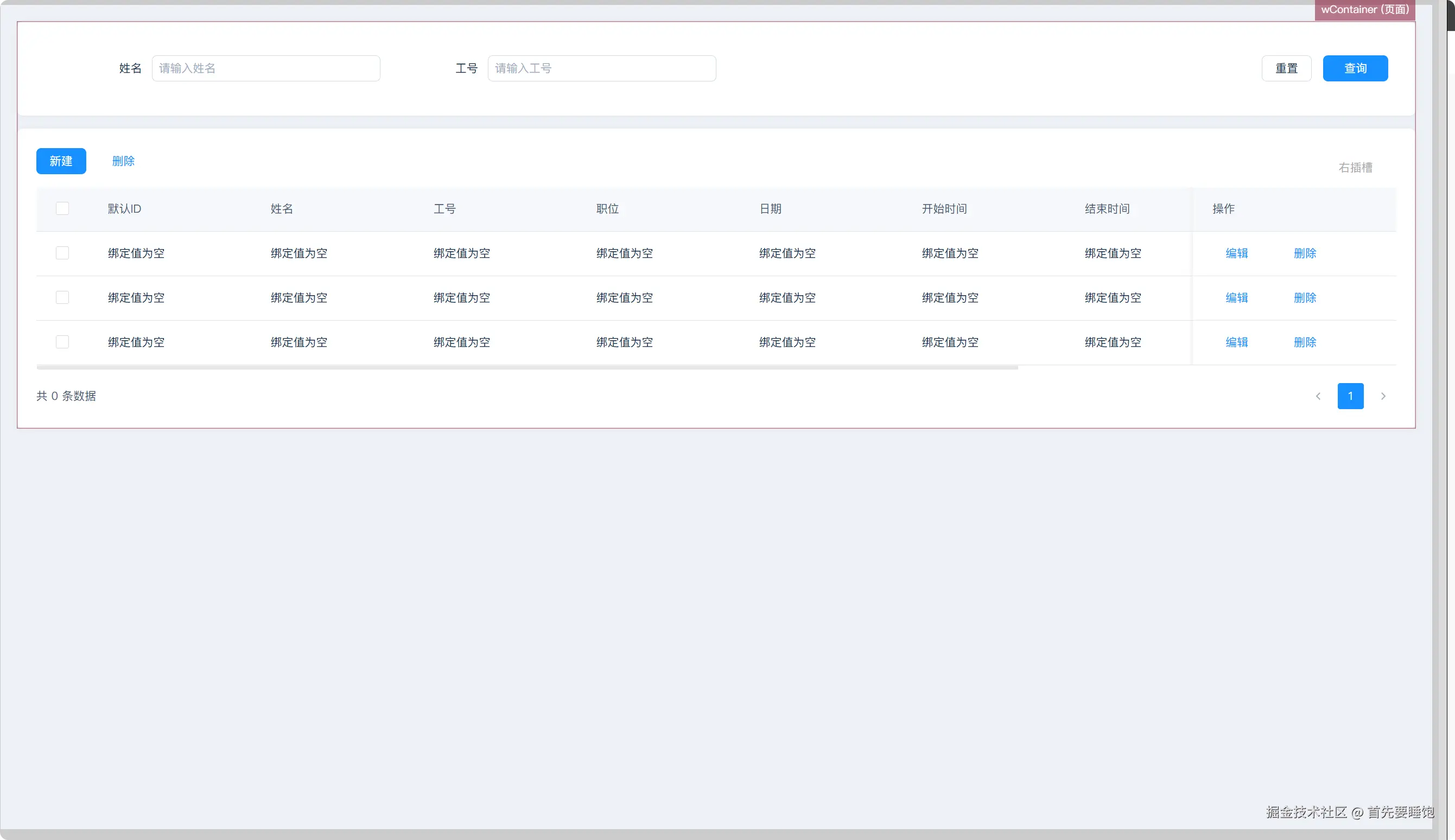Click the blue 查询 button

(1355, 68)
